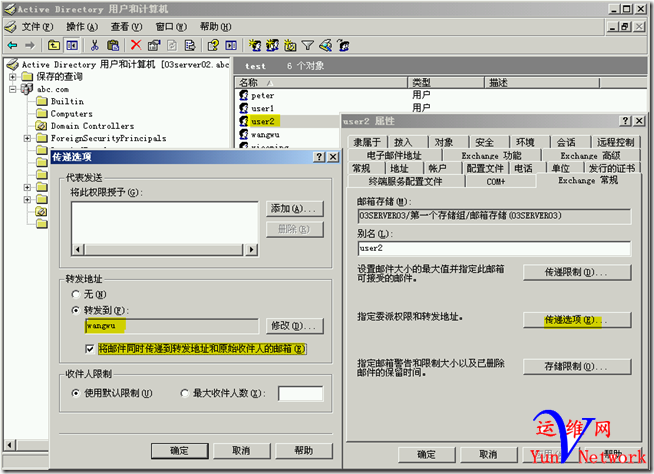Open the 查看 menu
Image resolution: width=654 pixels, height=474 pixels.
tap(126, 27)
